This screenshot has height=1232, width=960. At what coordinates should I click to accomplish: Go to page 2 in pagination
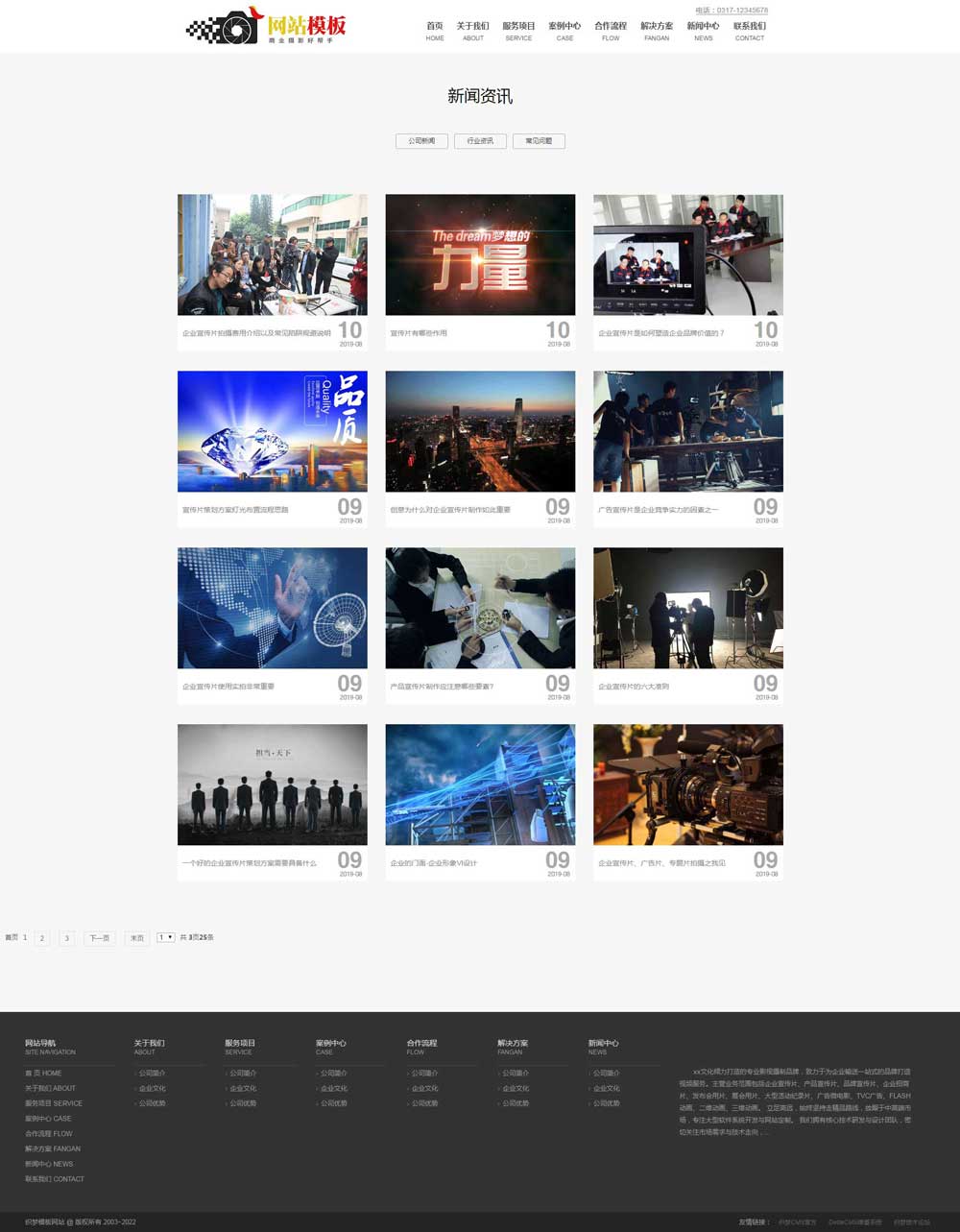pos(41,938)
